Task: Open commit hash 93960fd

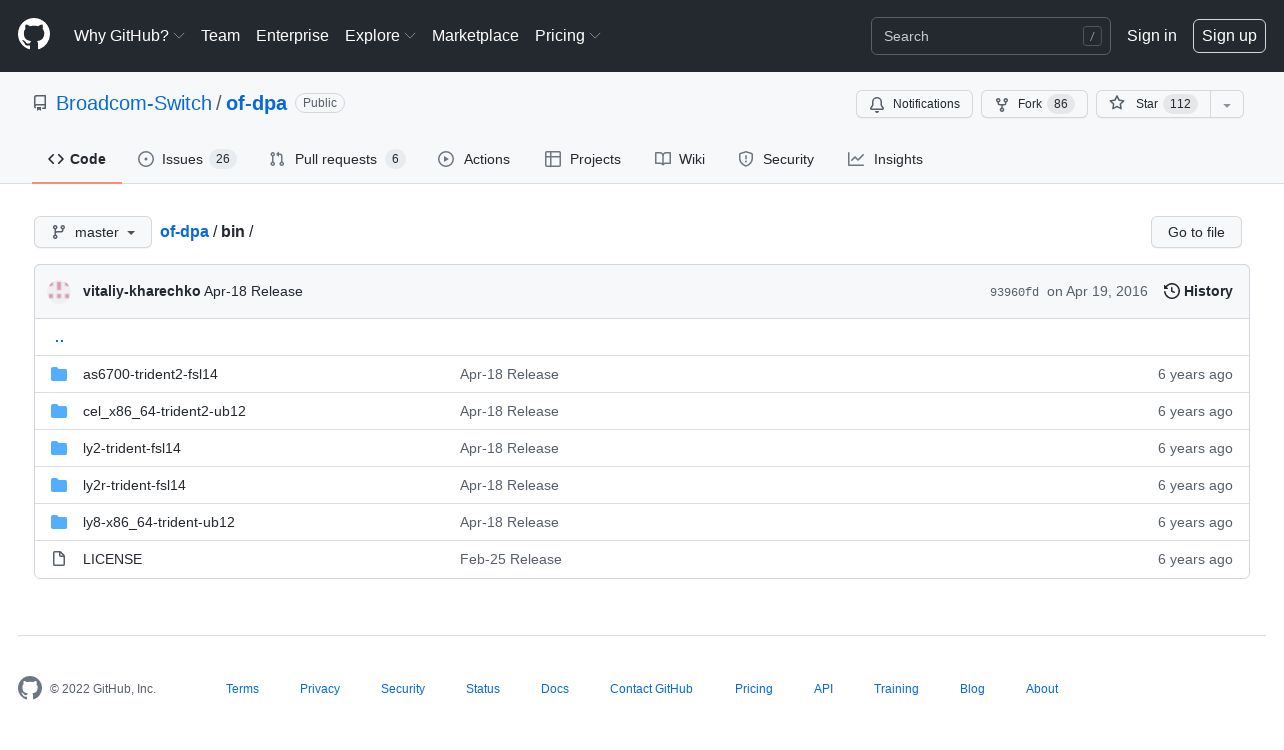Action: pyautogui.click(x=1014, y=292)
